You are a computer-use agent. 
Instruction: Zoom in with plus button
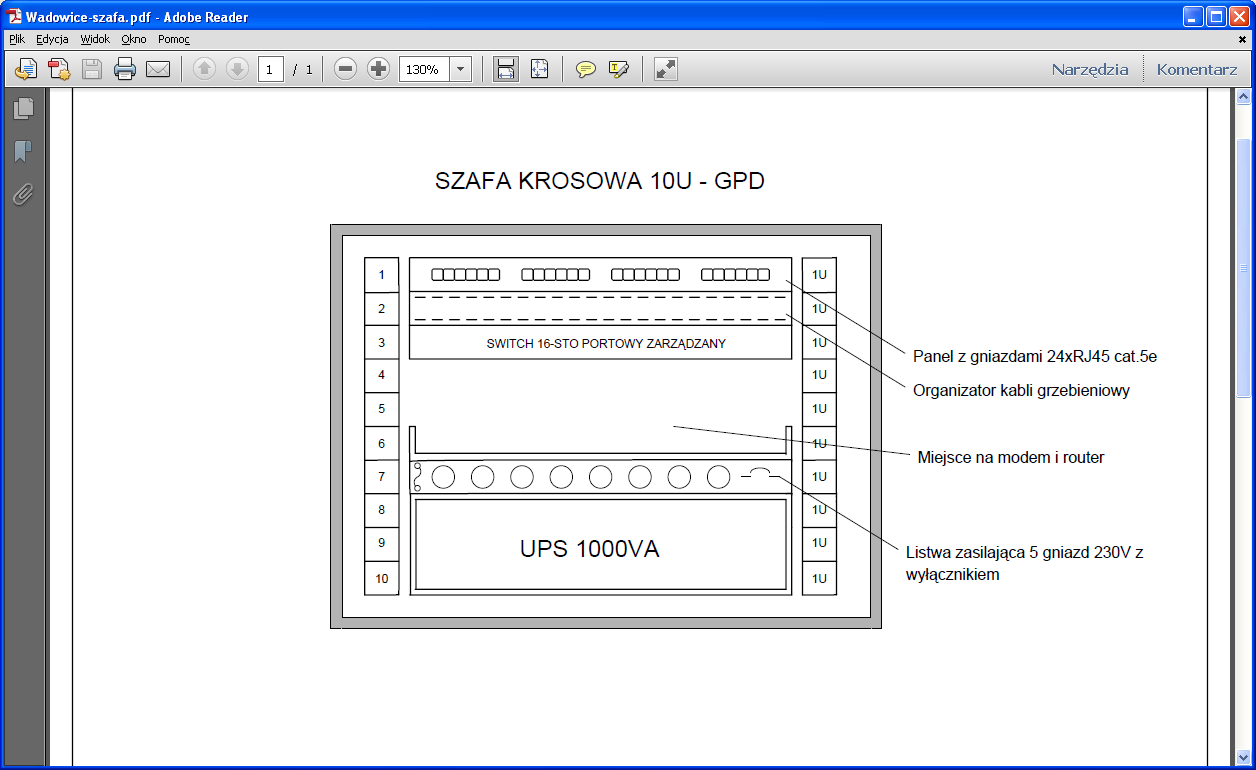[378, 69]
